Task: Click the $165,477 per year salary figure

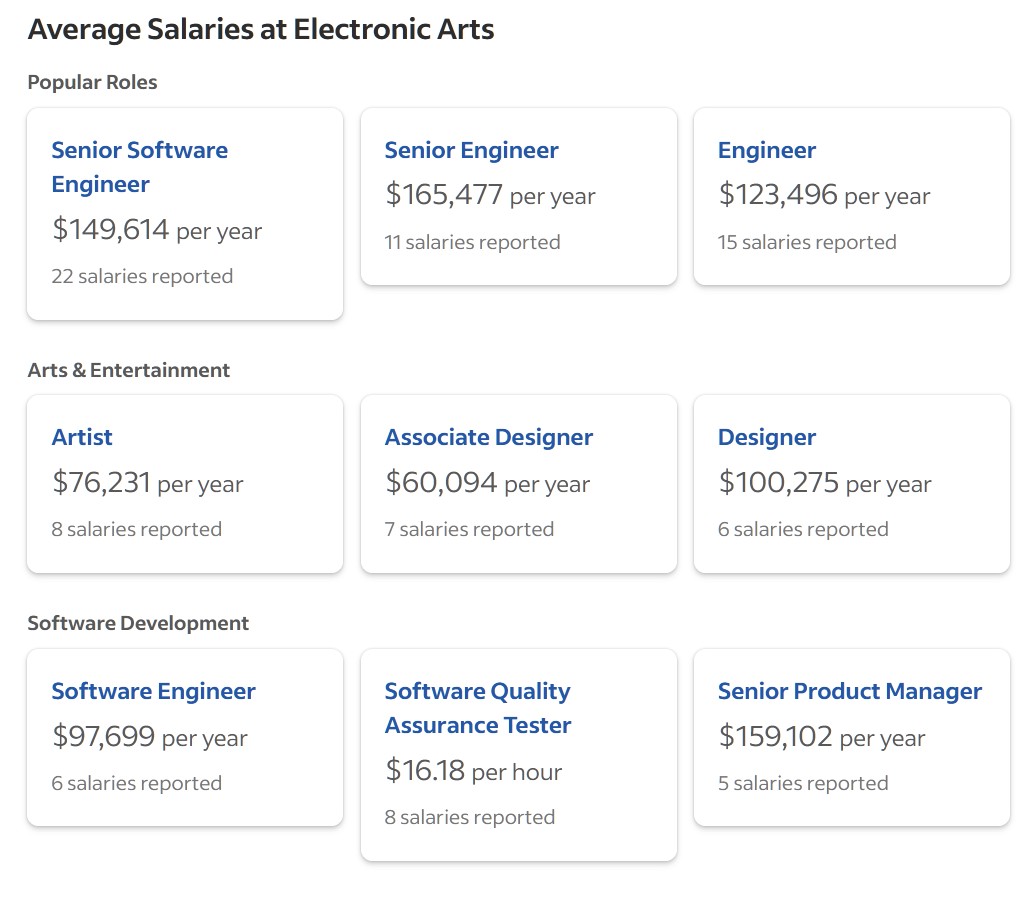Action: [x=491, y=195]
